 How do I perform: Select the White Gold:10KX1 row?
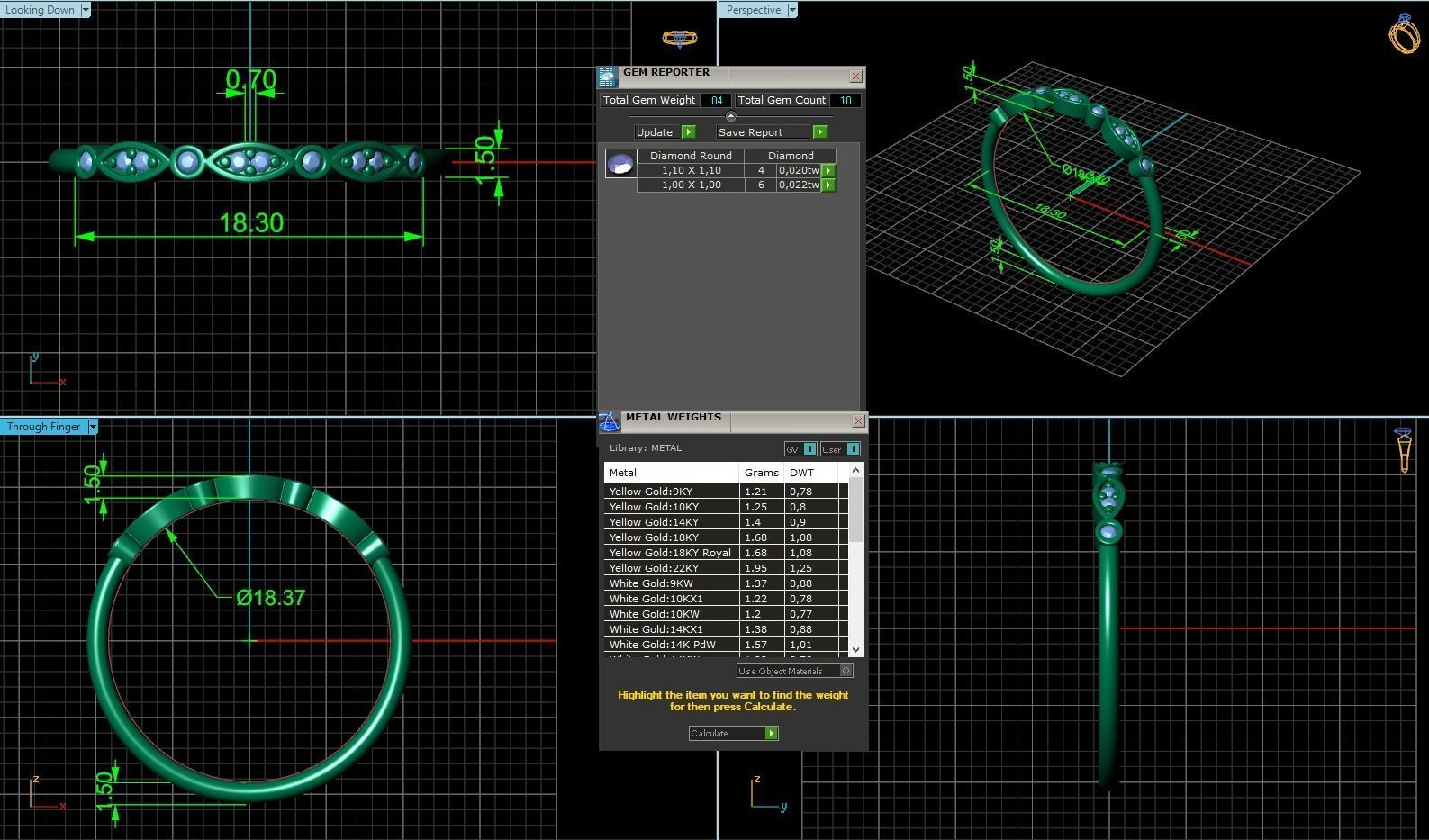point(726,599)
